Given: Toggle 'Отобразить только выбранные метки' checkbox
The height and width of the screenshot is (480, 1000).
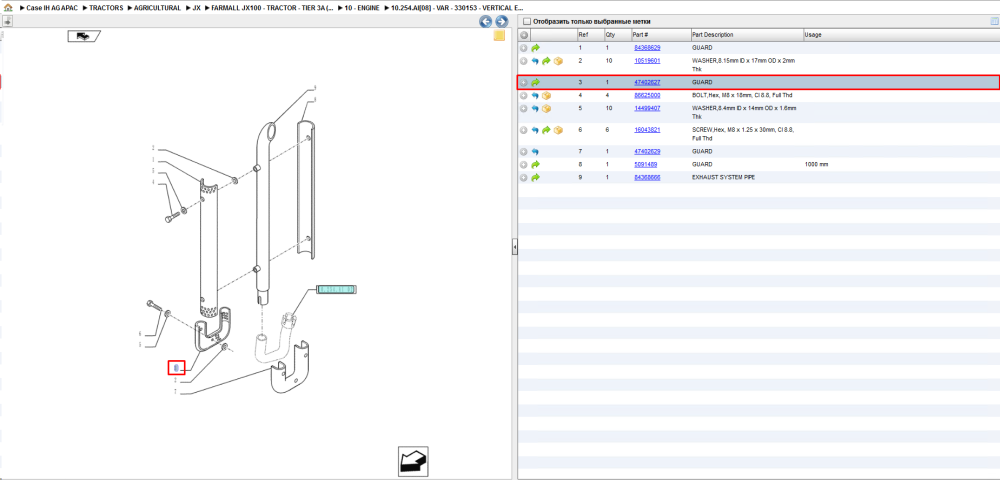Looking at the screenshot, I should click(x=527, y=22).
